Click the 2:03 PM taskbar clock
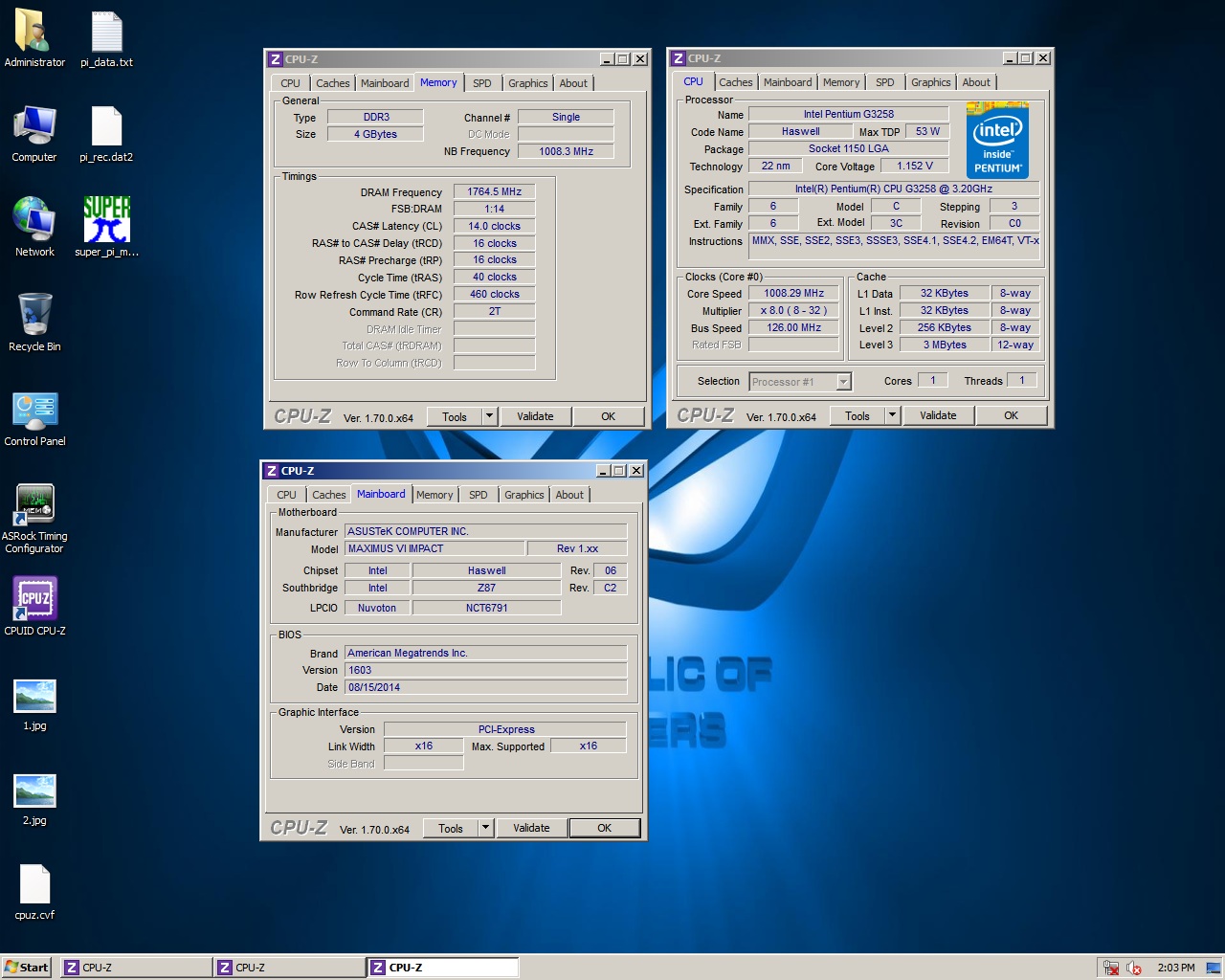Screen dimensions: 1225x980 pos(1175,968)
